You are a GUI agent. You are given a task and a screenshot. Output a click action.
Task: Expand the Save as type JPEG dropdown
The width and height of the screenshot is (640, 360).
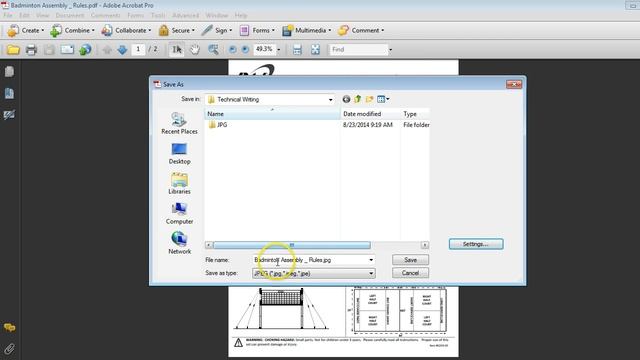tap(371, 273)
